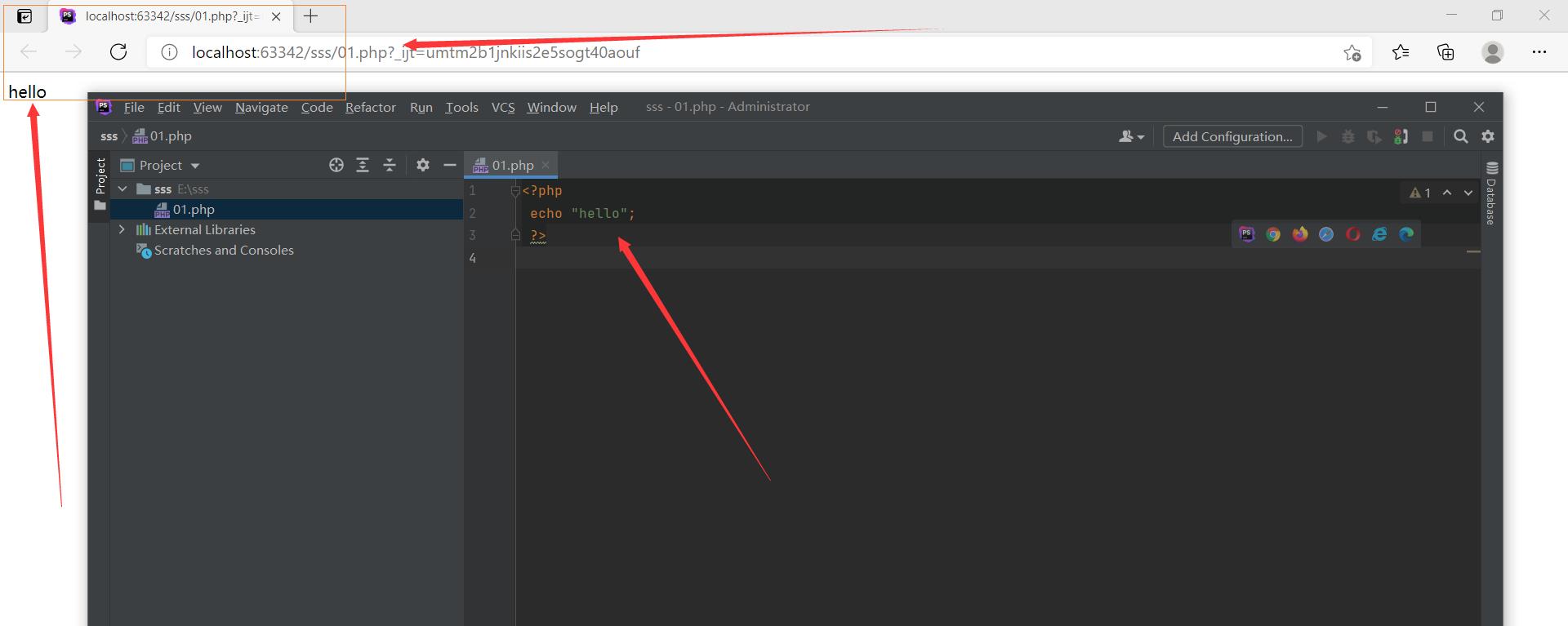Open the Run menu
This screenshot has height=626, width=1568.
(x=421, y=107)
